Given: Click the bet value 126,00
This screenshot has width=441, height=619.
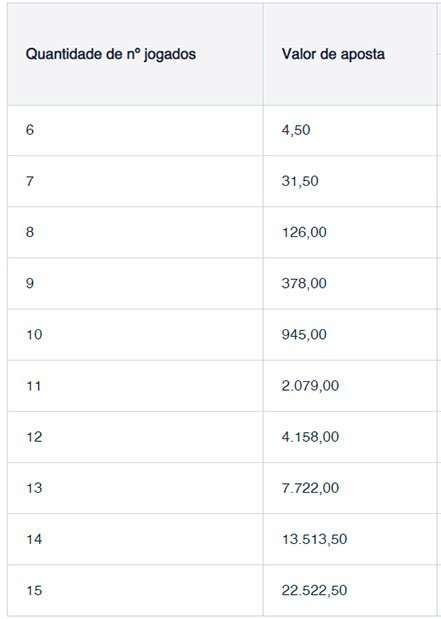Looking at the screenshot, I should coord(304,232).
